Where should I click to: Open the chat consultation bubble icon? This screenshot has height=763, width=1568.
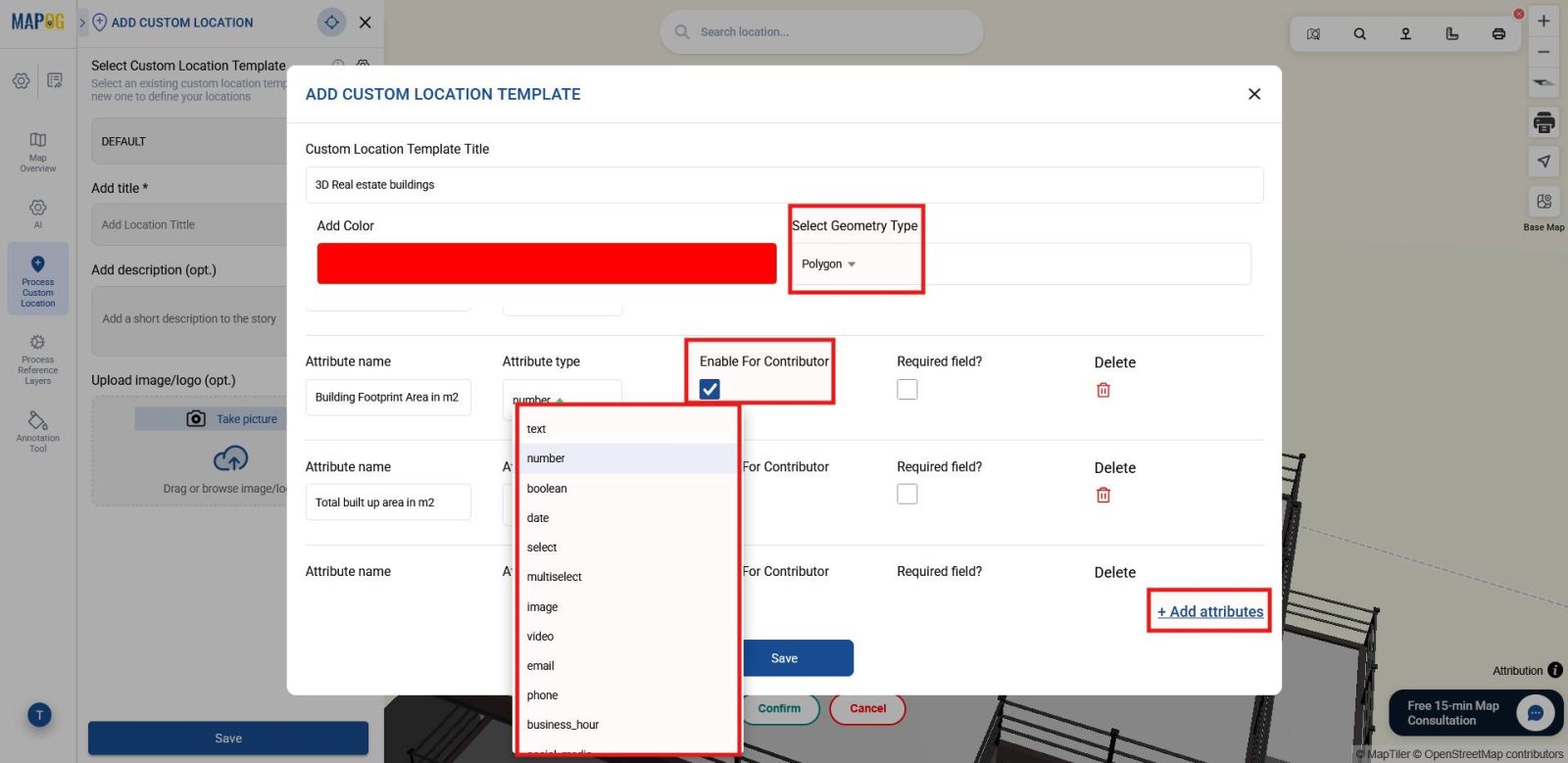tap(1535, 713)
